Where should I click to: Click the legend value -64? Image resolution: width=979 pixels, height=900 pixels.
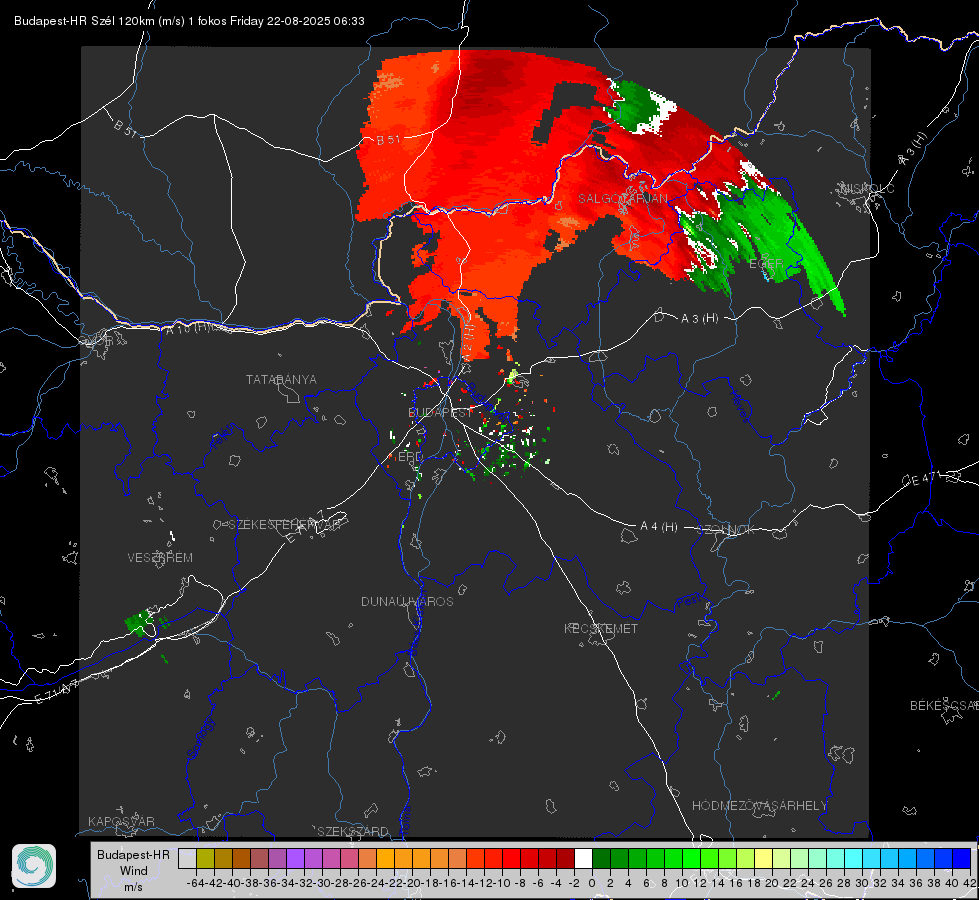195,883
